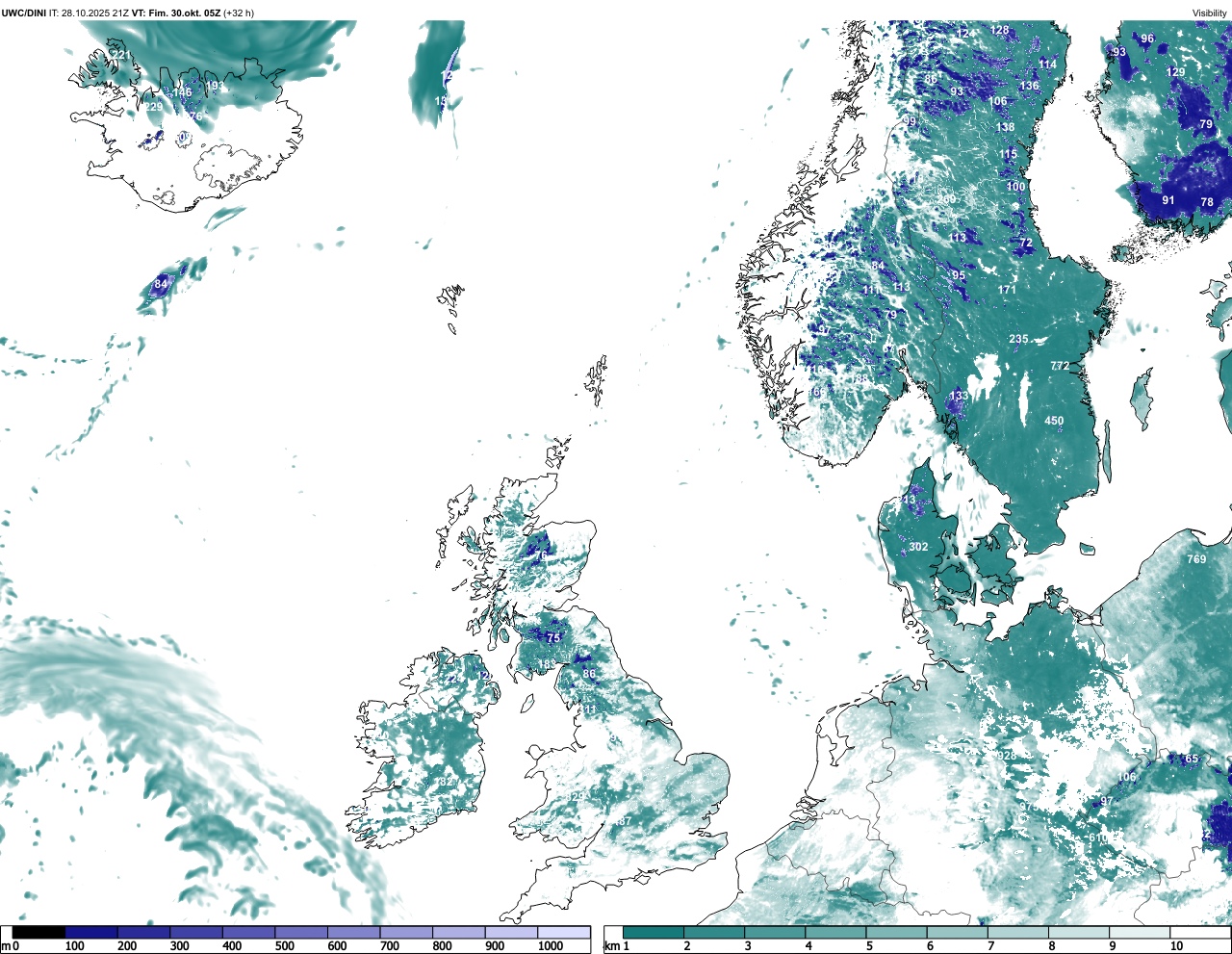Click the '79' value in Finland
Image resolution: width=1232 pixels, height=954 pixels.
point(1206,124)
